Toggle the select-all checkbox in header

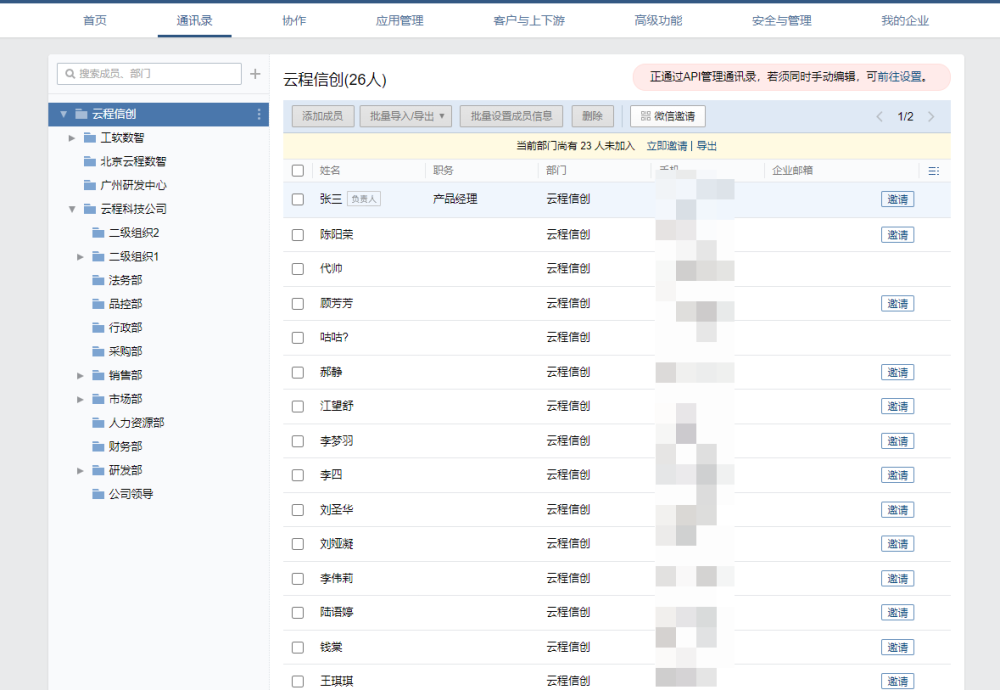click(298, 171)
